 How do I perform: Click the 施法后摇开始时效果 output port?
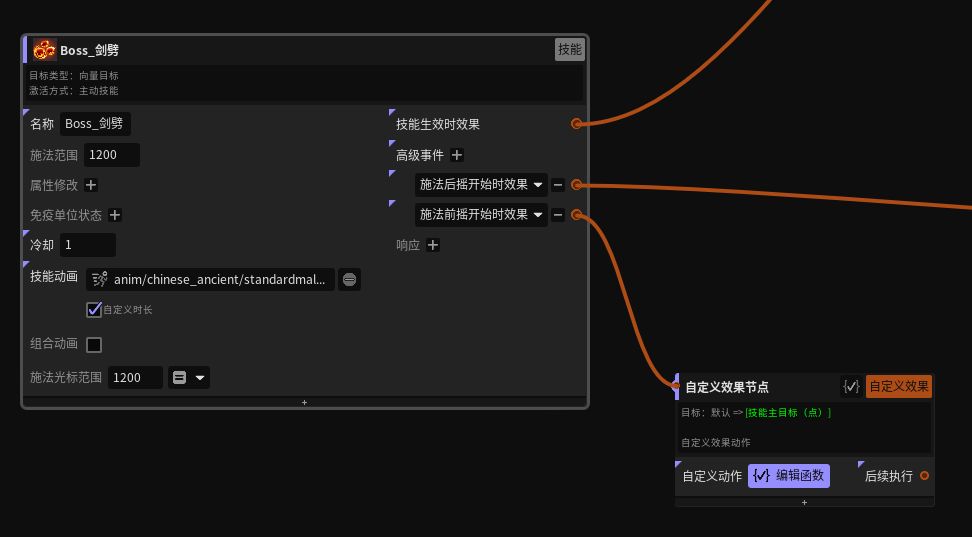click(x=577, y=184)
